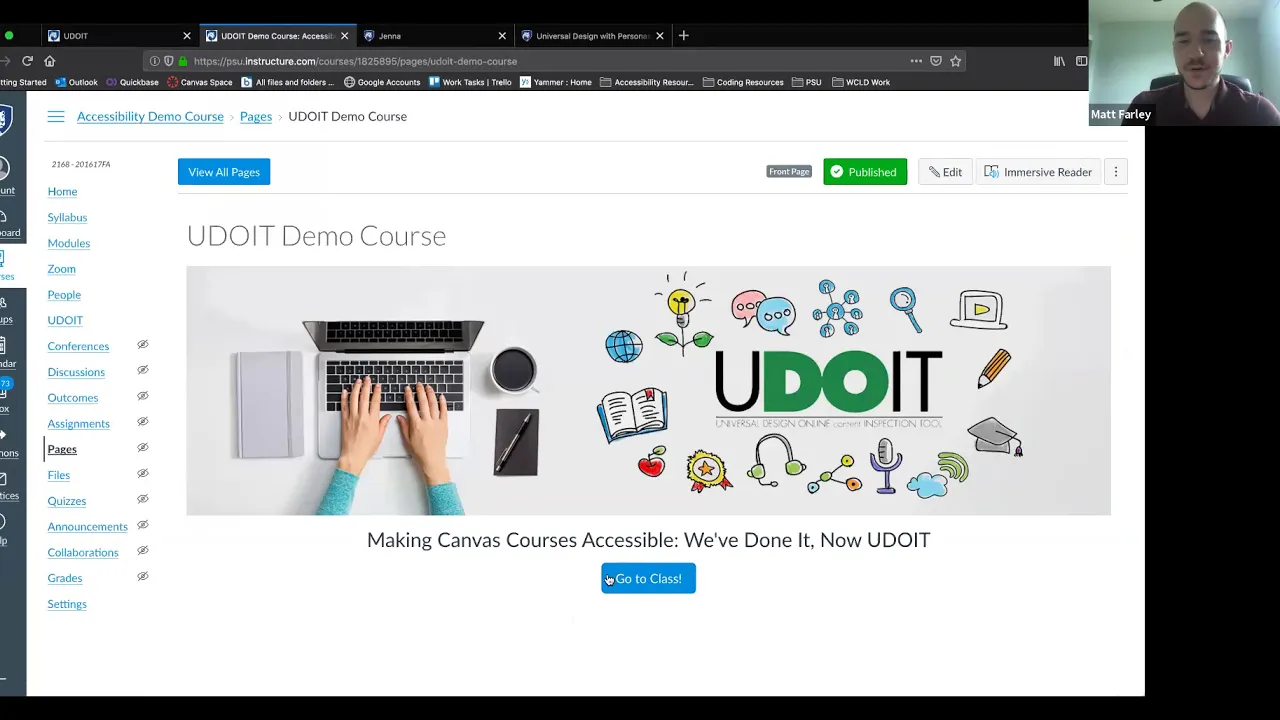Expand the Coding Resources bookmark folder
The height and width of the screenshot is (720, 1280).
click(x=743, y=82)
